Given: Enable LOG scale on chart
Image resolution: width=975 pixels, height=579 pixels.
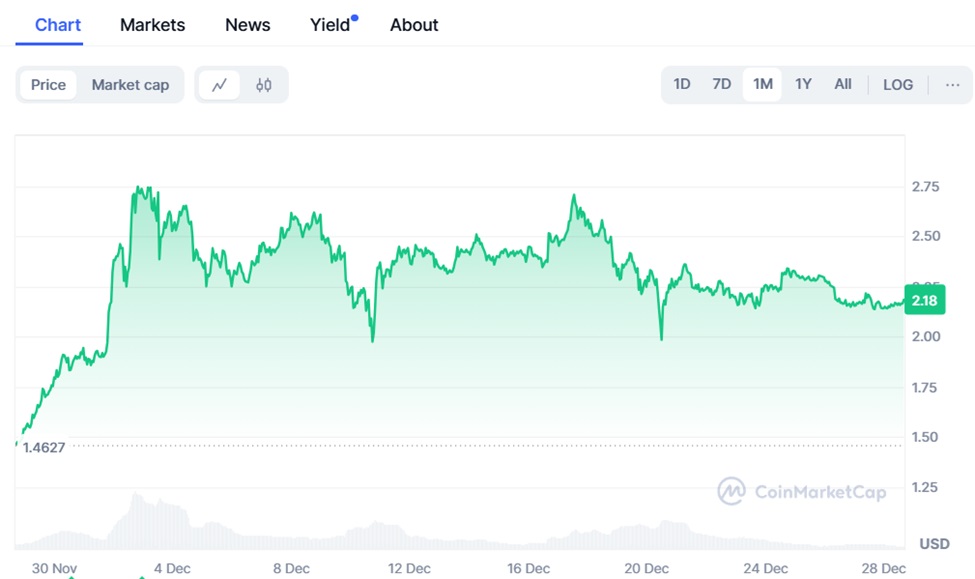Looking at the screenshot, I should coord(898,85).
